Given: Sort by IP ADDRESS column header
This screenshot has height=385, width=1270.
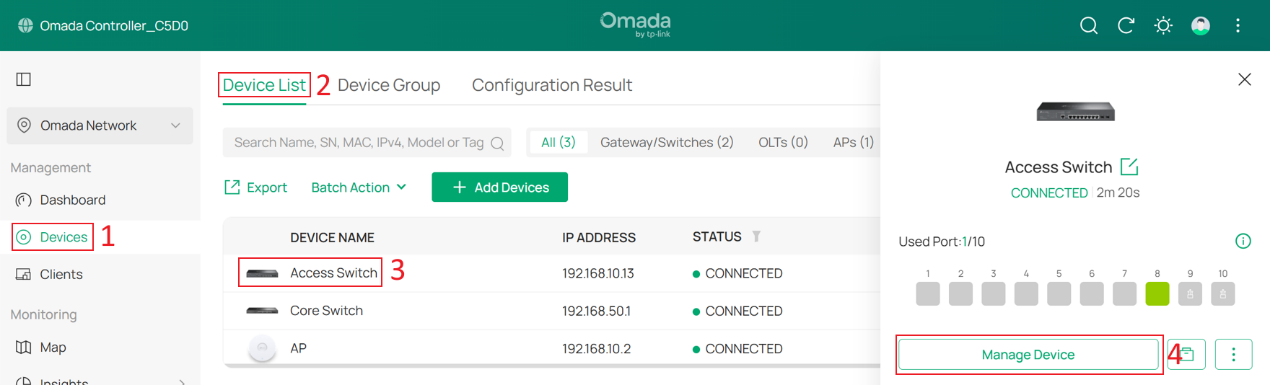Looking at the screenshot, I should [x=599, y=237].
